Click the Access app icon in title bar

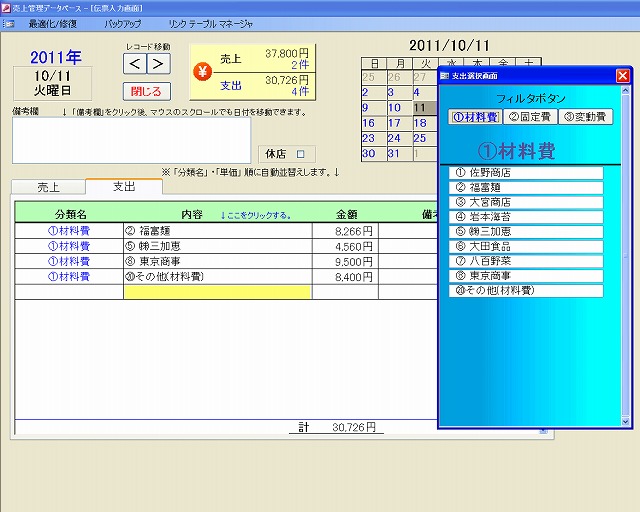[6, 8]
